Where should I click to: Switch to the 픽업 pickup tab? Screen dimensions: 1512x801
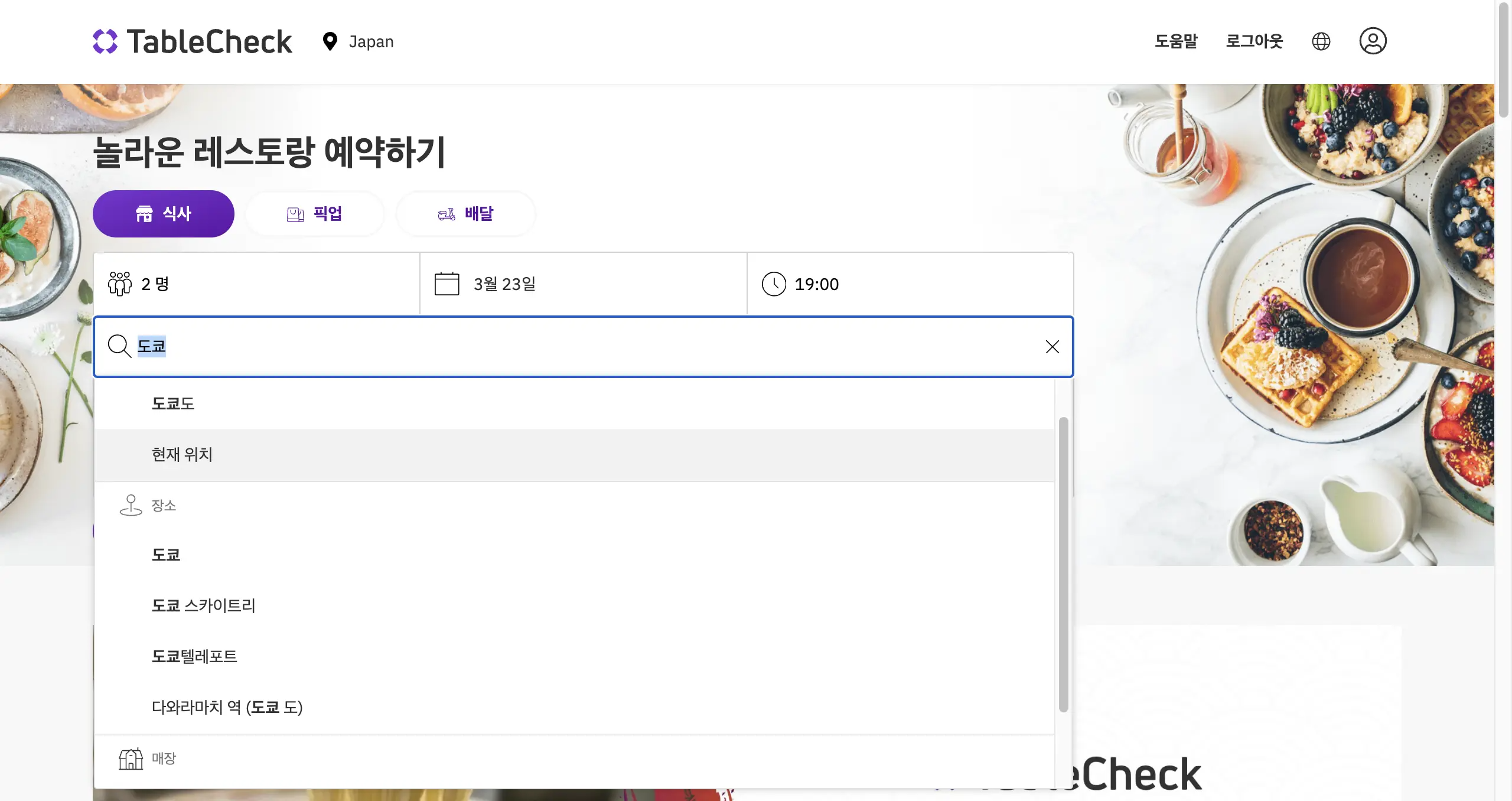(x=315, y=213)
